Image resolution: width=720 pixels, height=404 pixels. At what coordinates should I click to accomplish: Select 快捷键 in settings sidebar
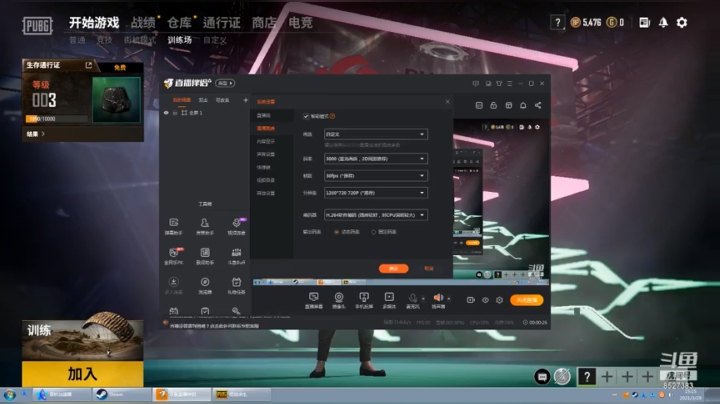[264, 167]
